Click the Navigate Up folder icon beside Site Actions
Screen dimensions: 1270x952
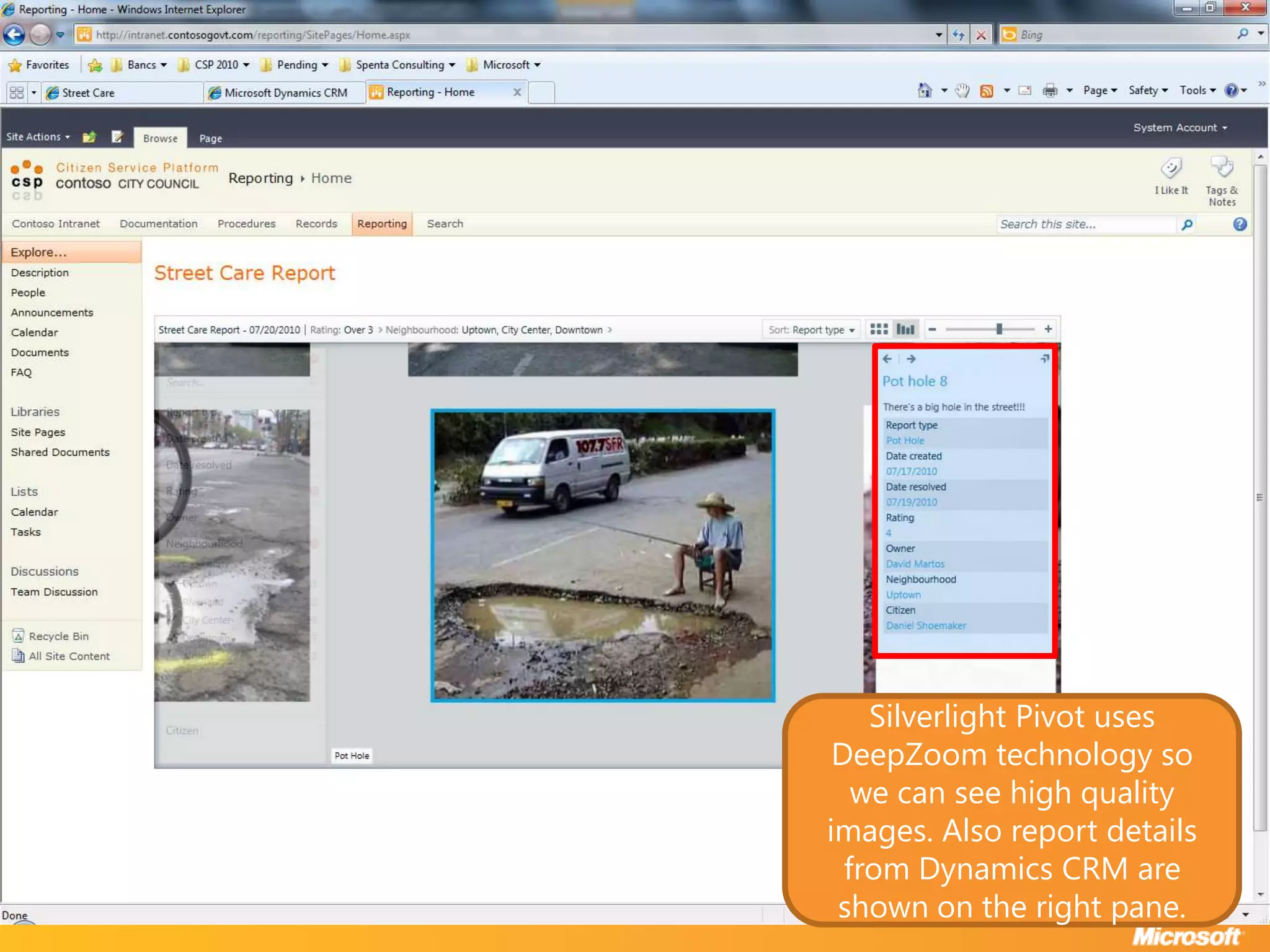coord(89,136)
